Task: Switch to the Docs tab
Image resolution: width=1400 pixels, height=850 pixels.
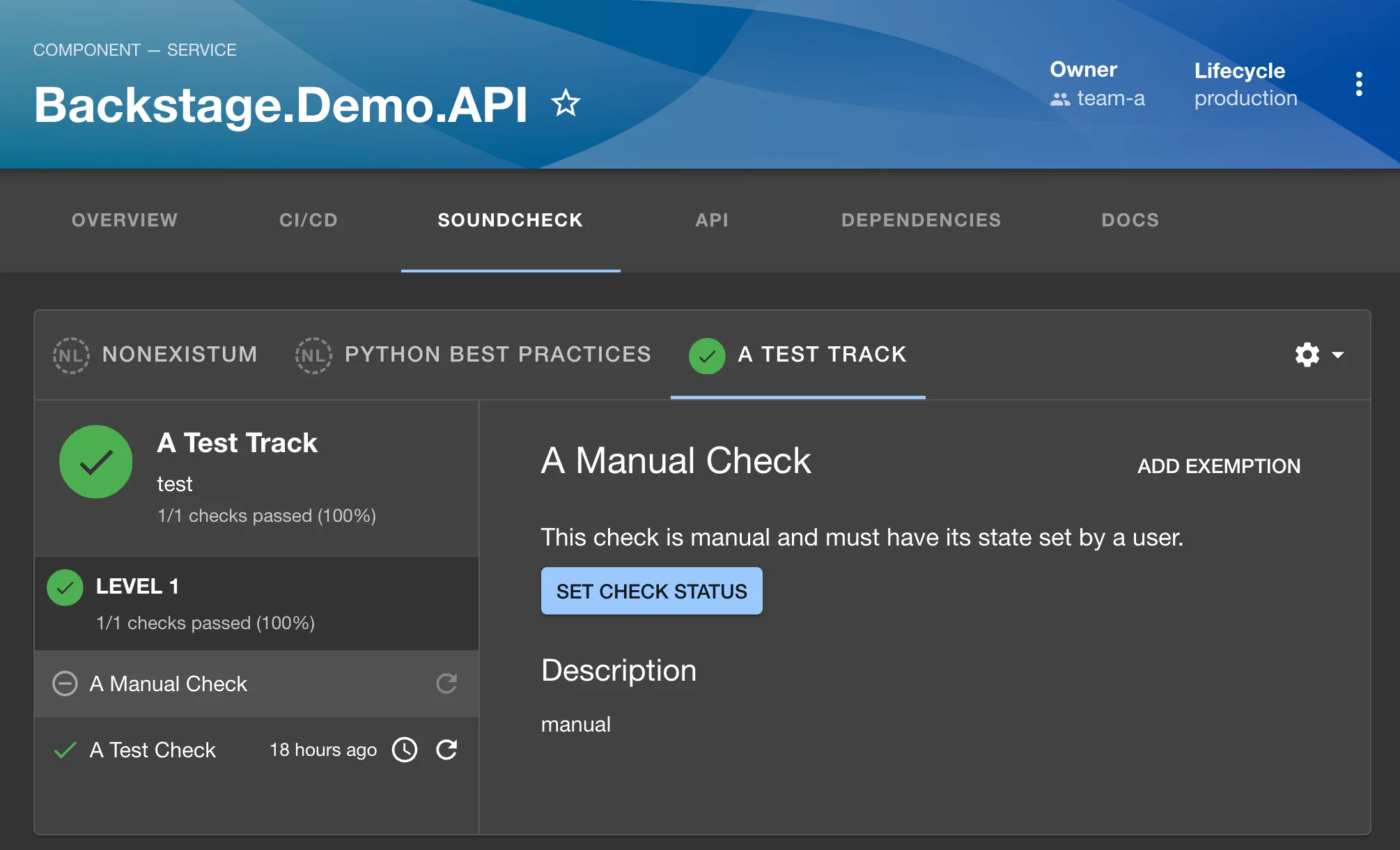Action: pos(1130,220)
